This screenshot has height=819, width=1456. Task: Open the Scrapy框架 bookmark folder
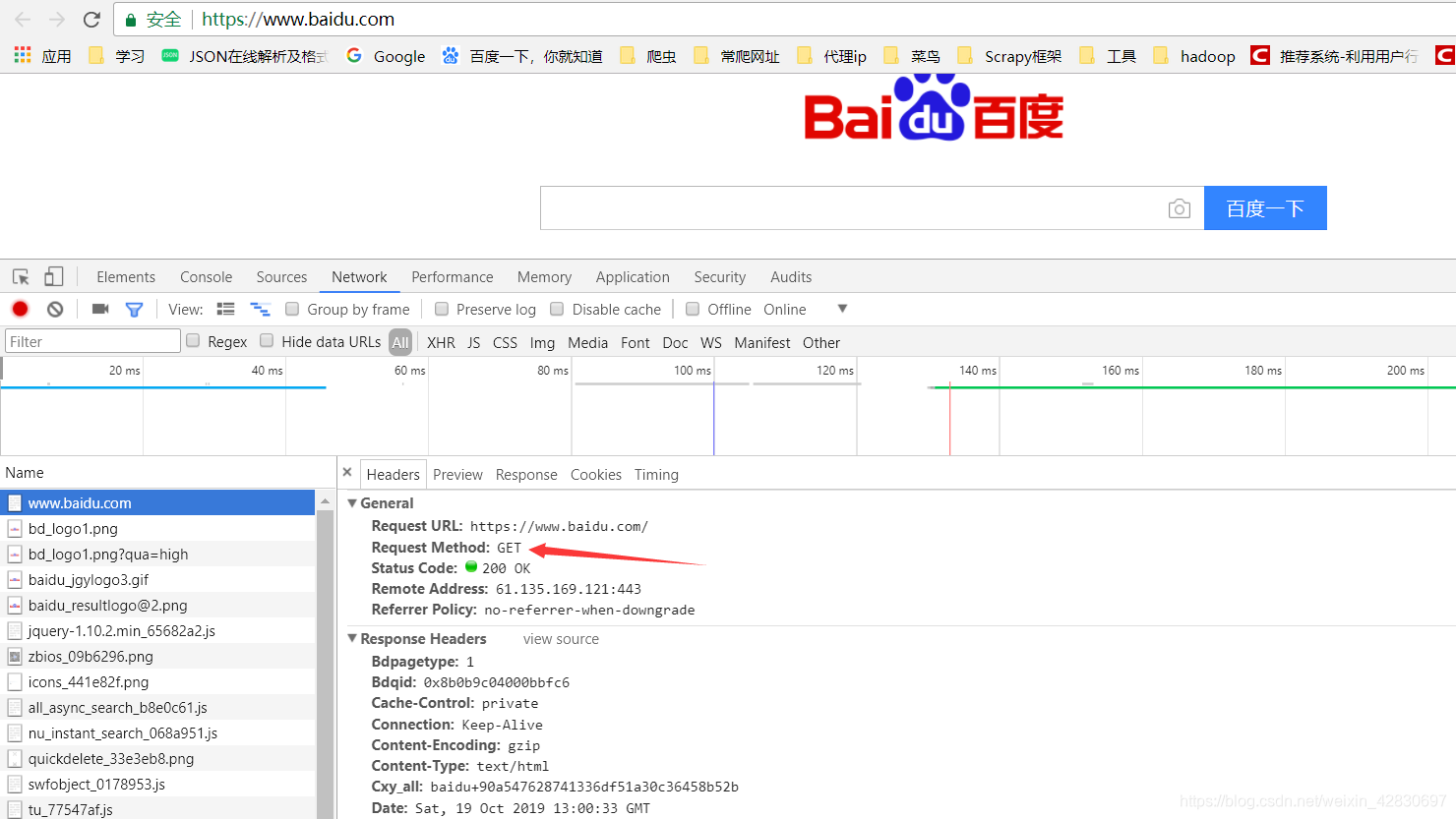[x=1009, y=56]
